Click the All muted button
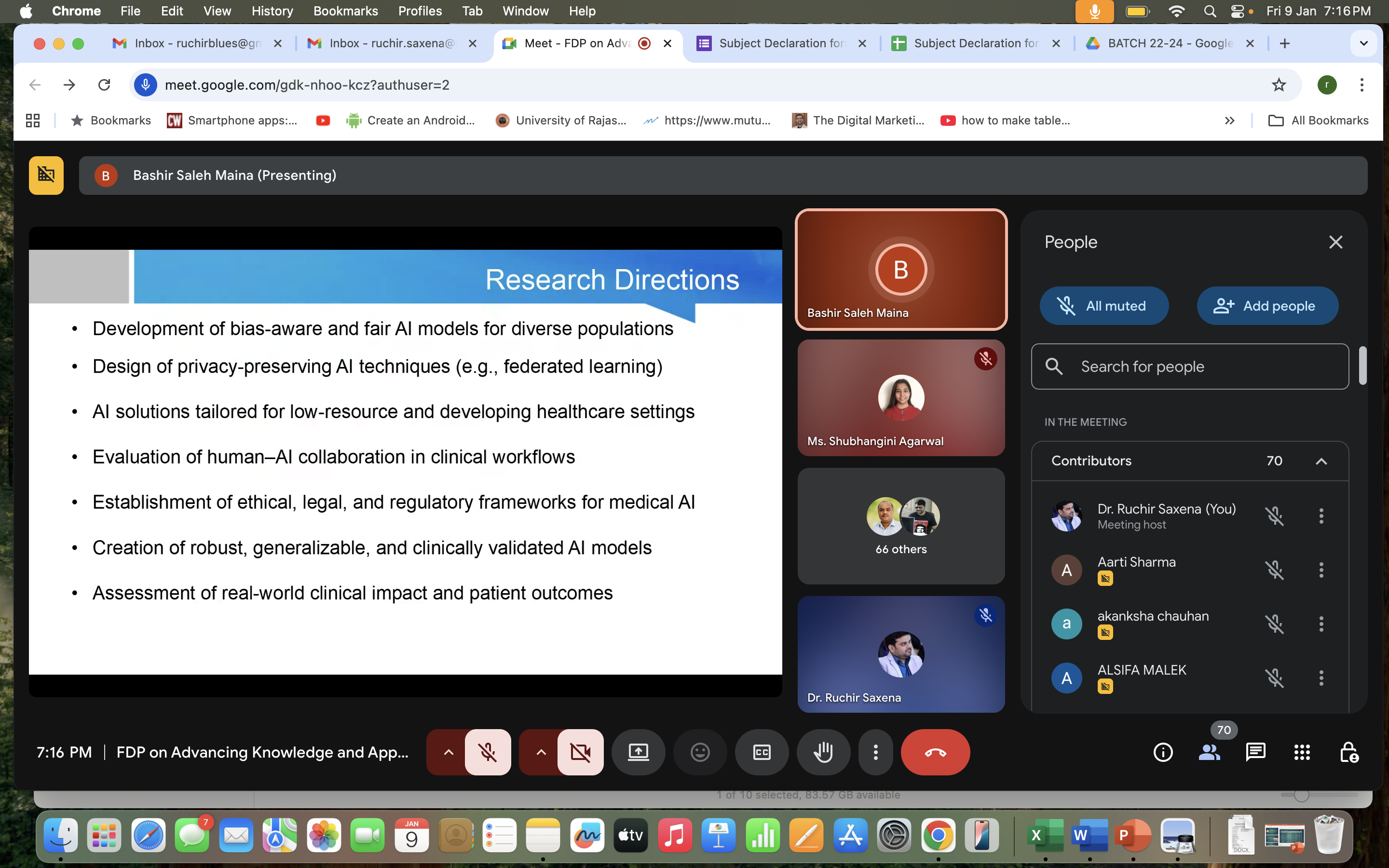The image size is (1389, 868). coord(1103,306)
